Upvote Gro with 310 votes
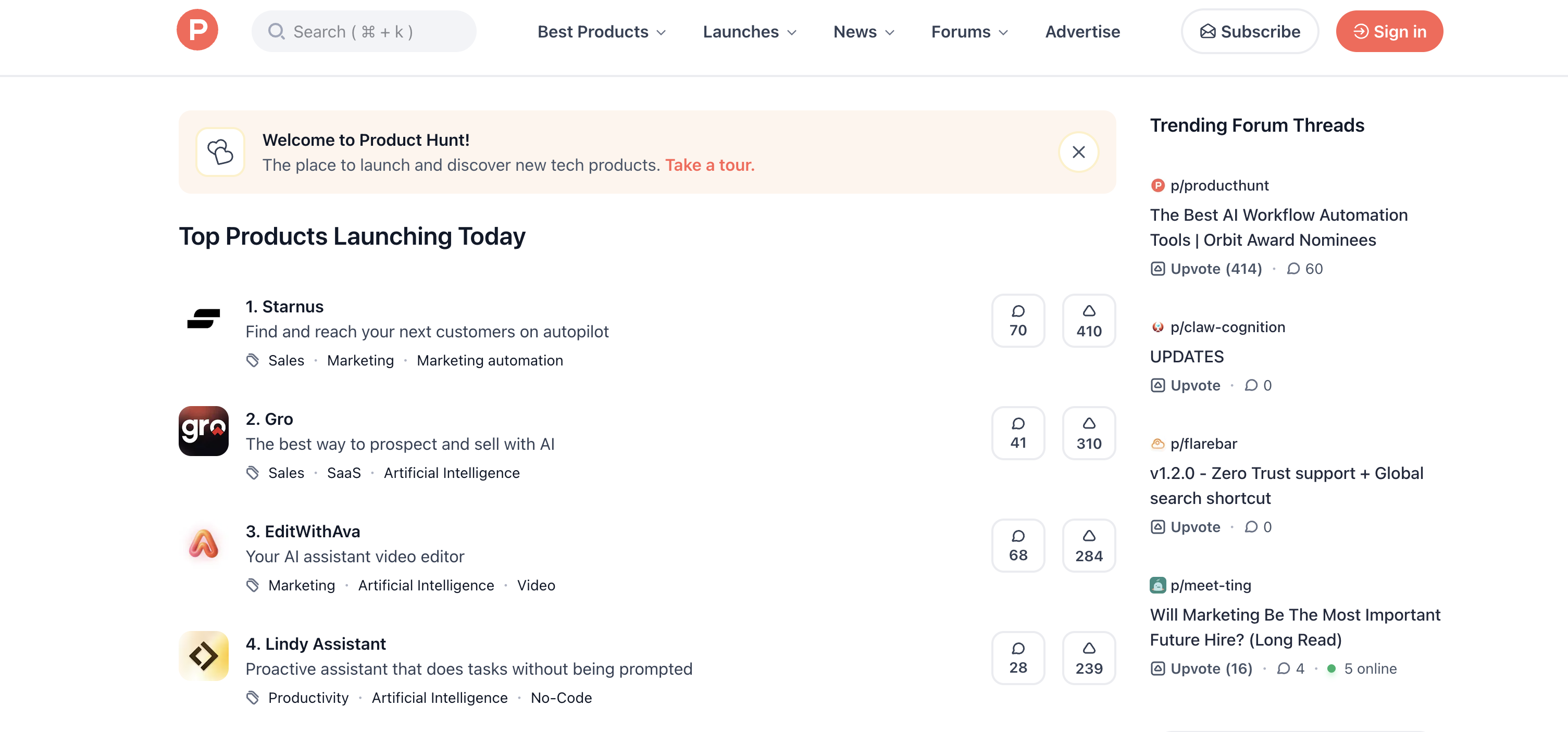 [x=1088, y=433]
